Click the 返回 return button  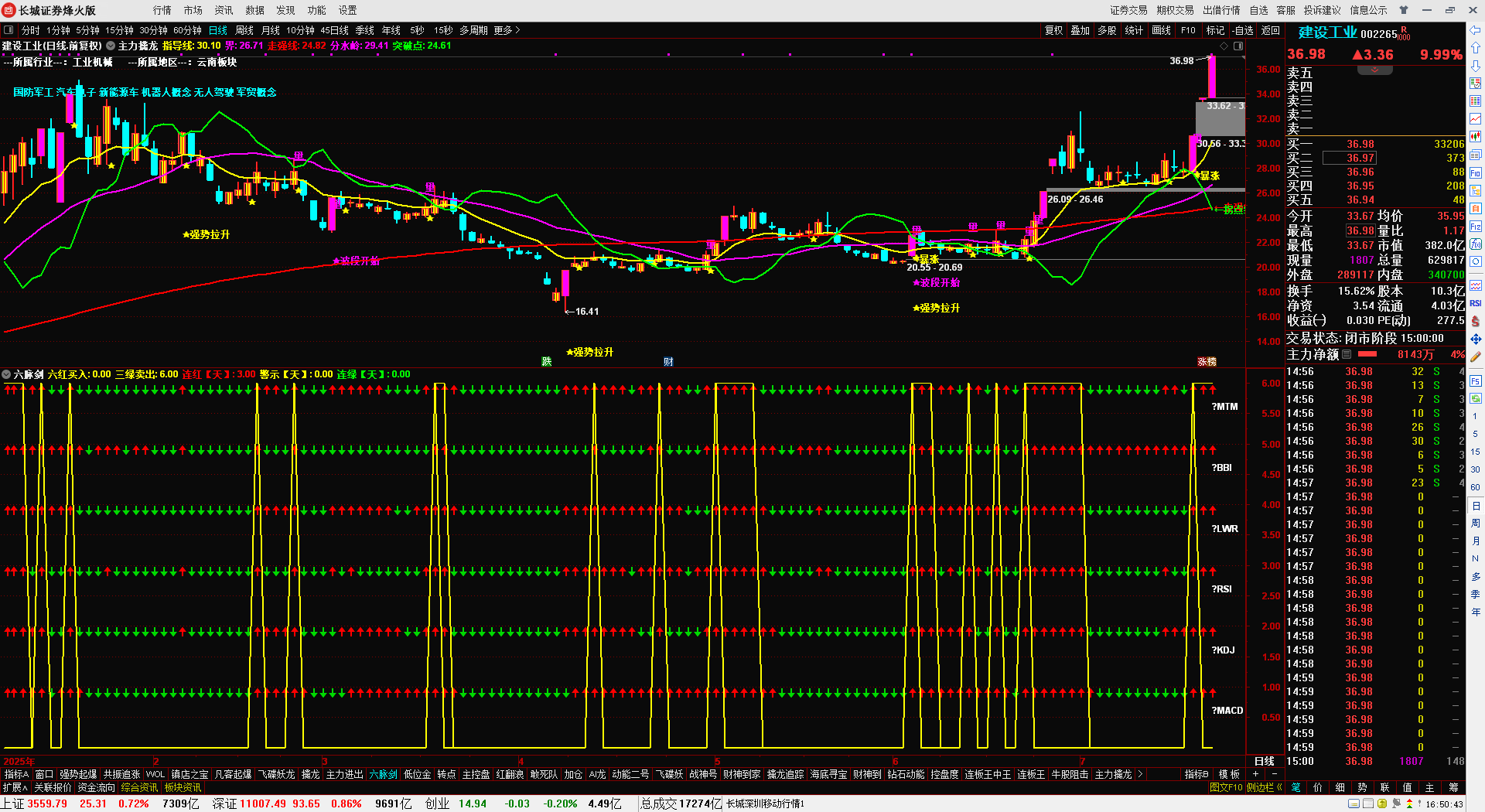point(1271,30)
